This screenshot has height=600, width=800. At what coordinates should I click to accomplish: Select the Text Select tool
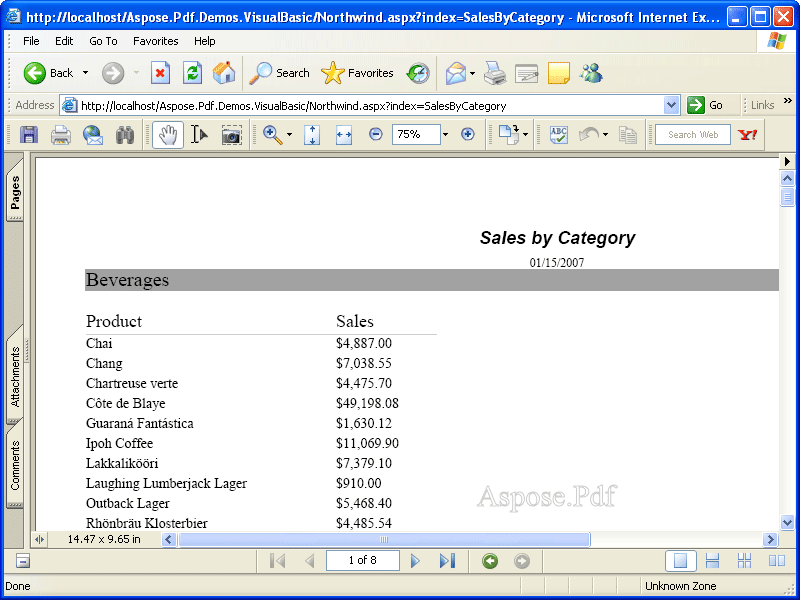199,135
